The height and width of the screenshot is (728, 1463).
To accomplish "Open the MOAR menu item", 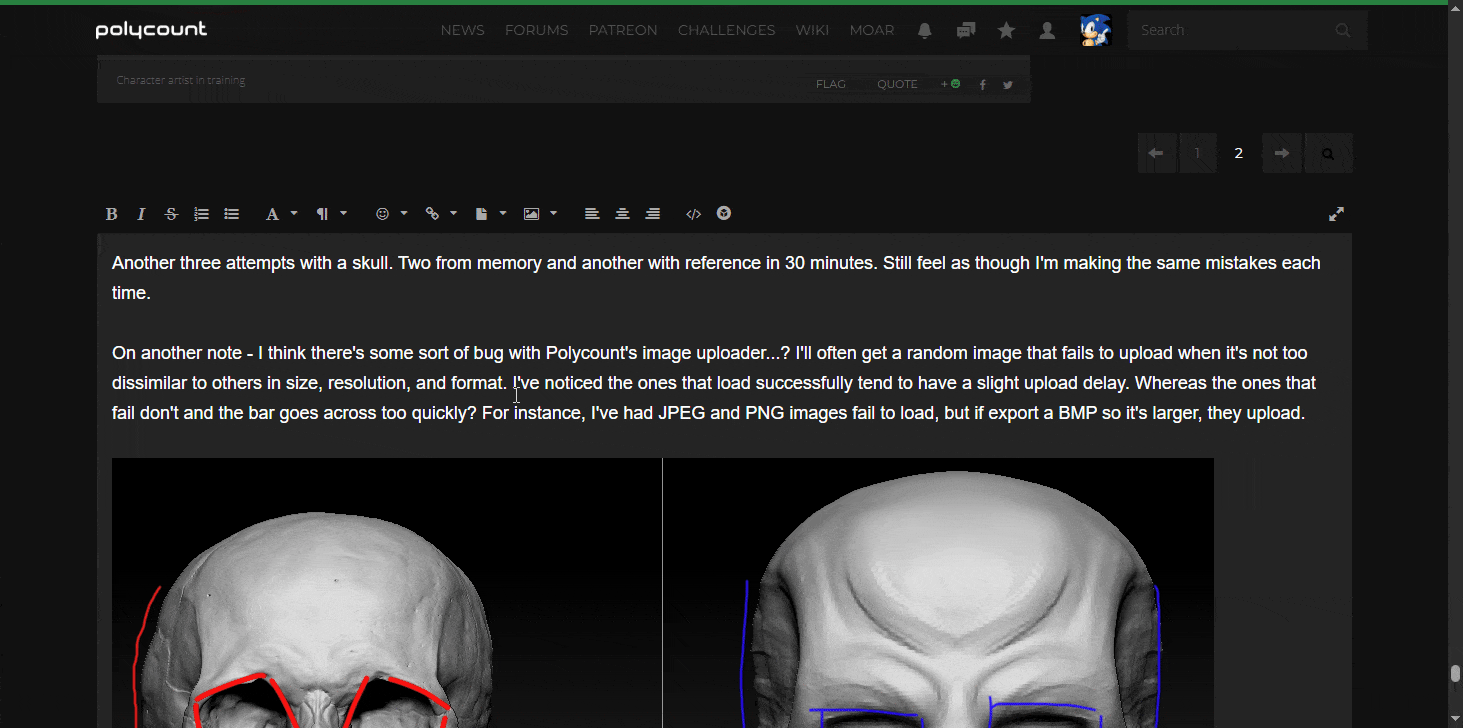I will (x=872, y=31).
